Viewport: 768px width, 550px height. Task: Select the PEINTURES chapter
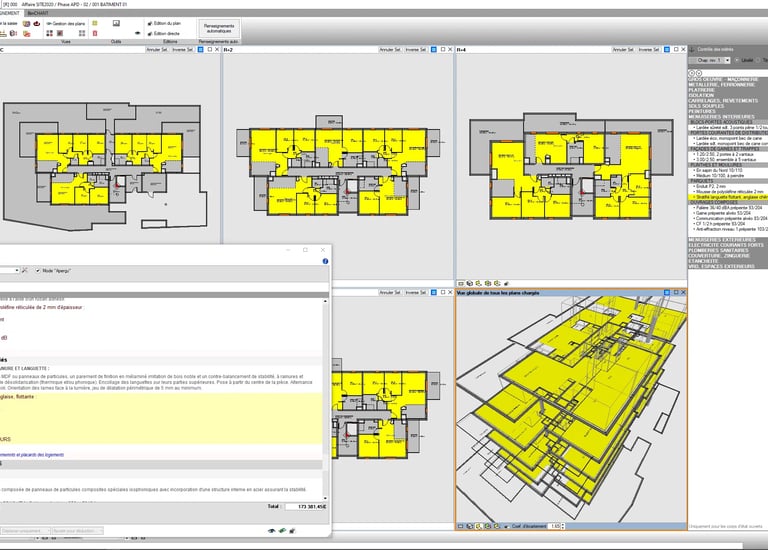click(x=728, y=112)
